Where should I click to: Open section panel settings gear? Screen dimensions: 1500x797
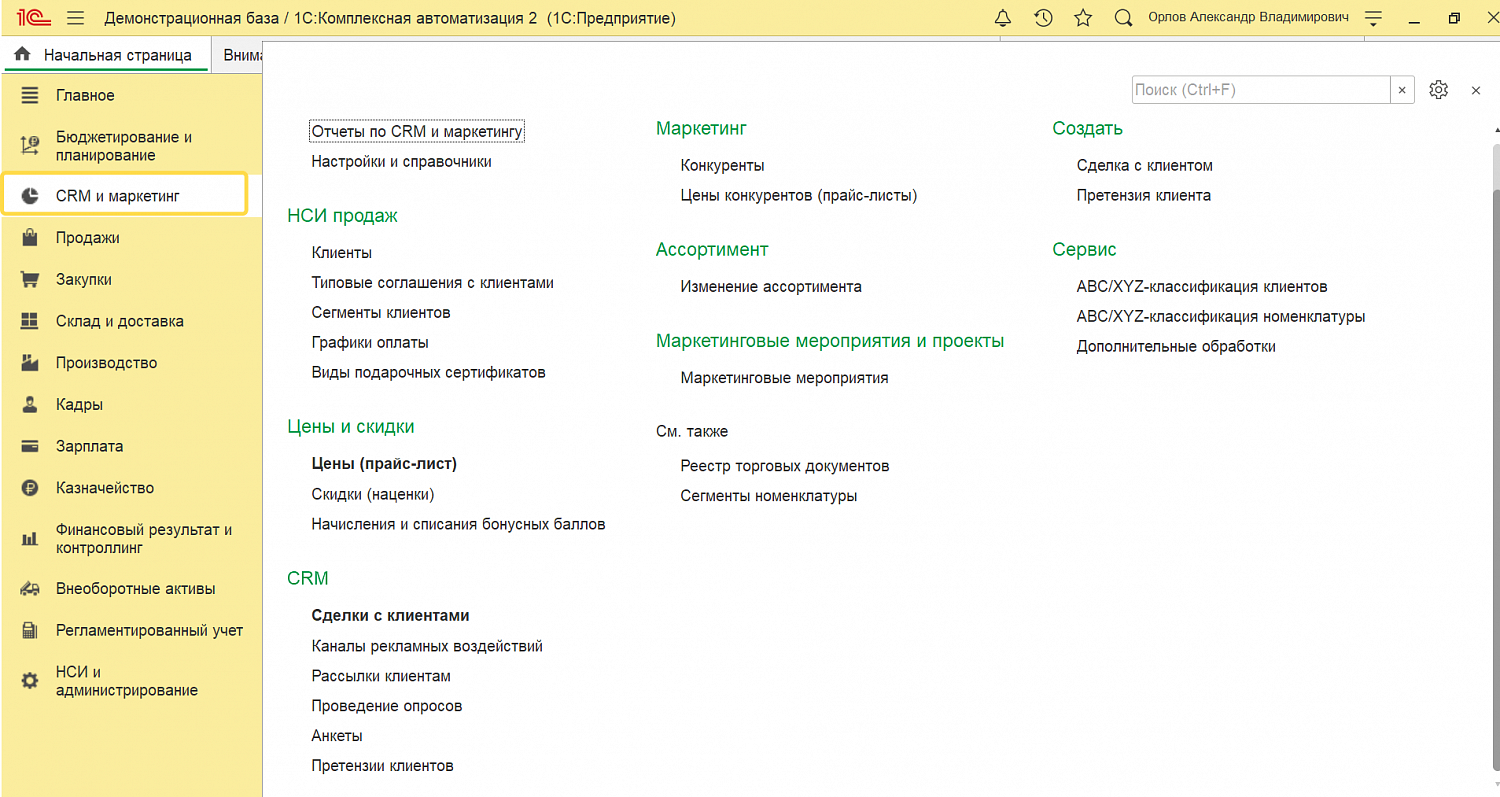1438,90
